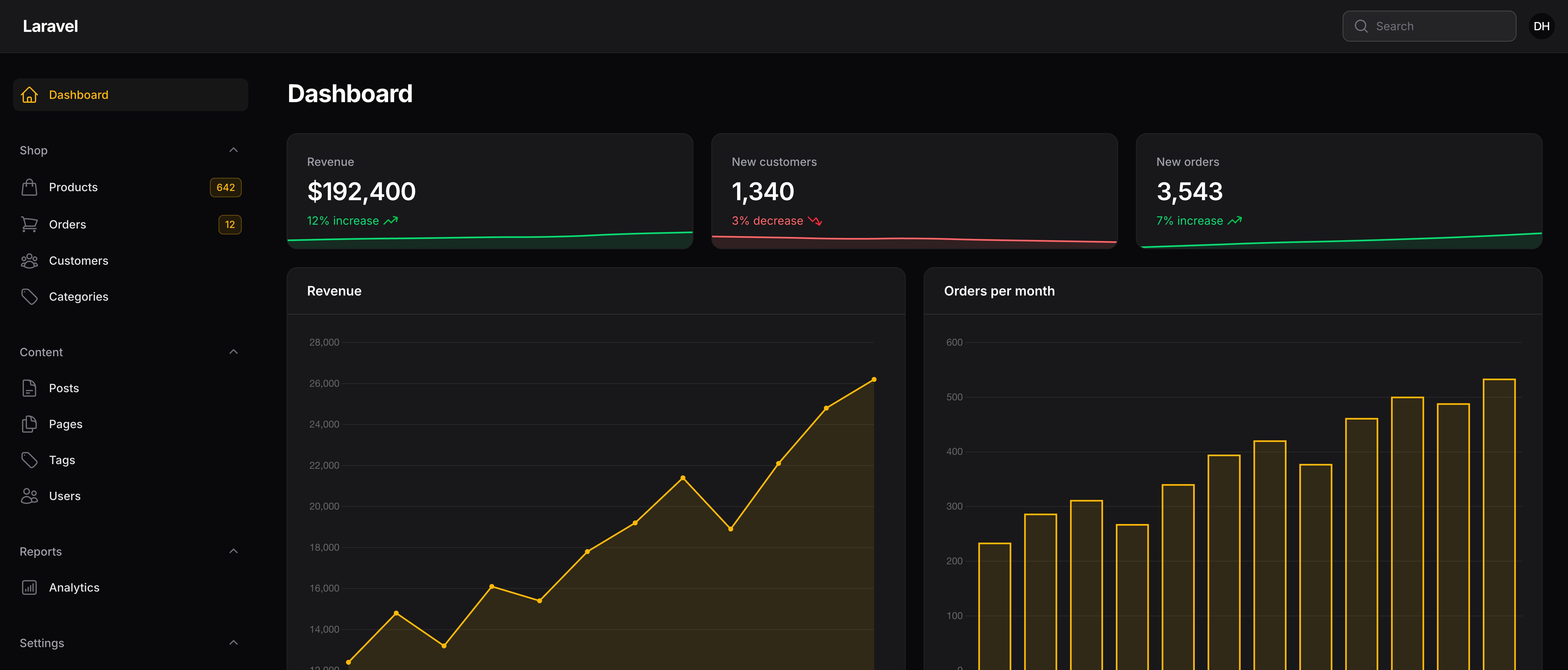Click the last data point on Revenue chart
This screenshot has width=1568, height=670.
click(874, 379)
